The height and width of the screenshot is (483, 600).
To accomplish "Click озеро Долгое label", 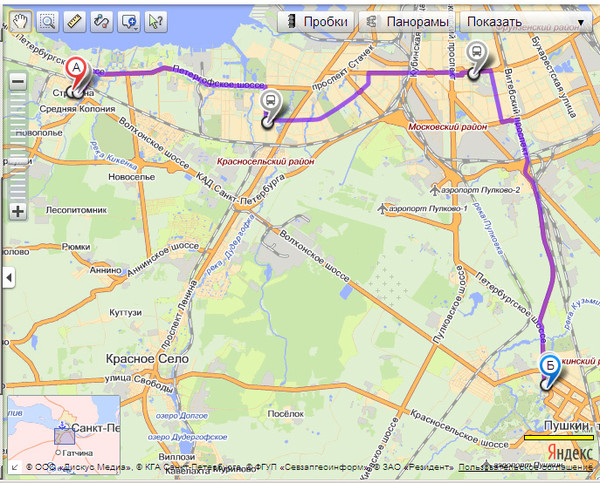I will (x=182, y=416).
